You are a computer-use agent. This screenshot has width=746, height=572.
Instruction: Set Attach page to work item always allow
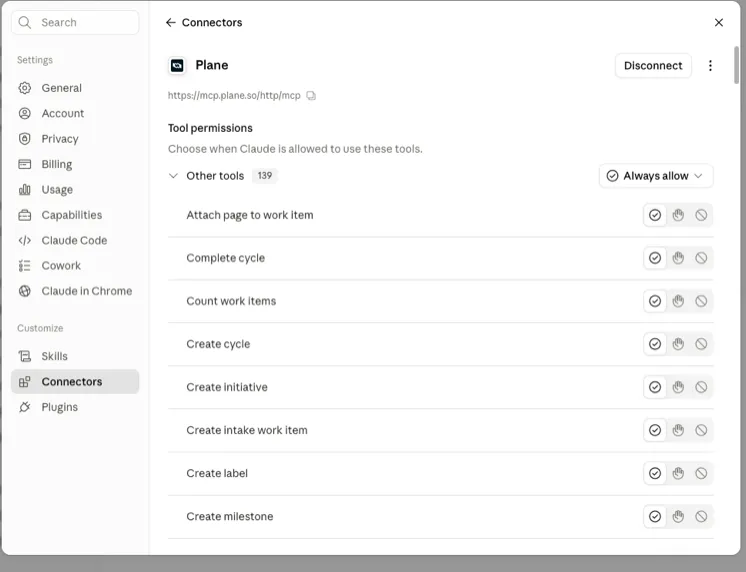tap(655, 215)
